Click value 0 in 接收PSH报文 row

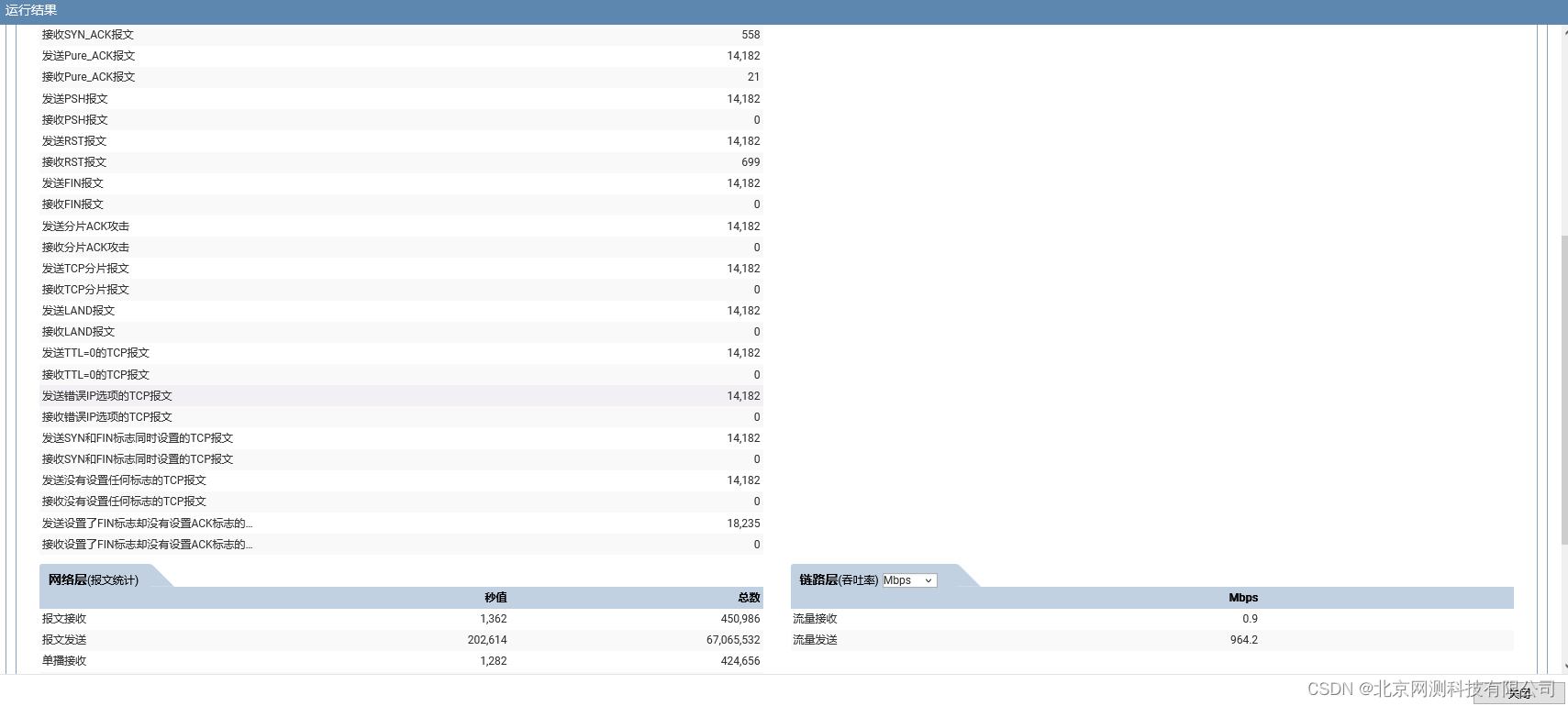coord(757,120)
